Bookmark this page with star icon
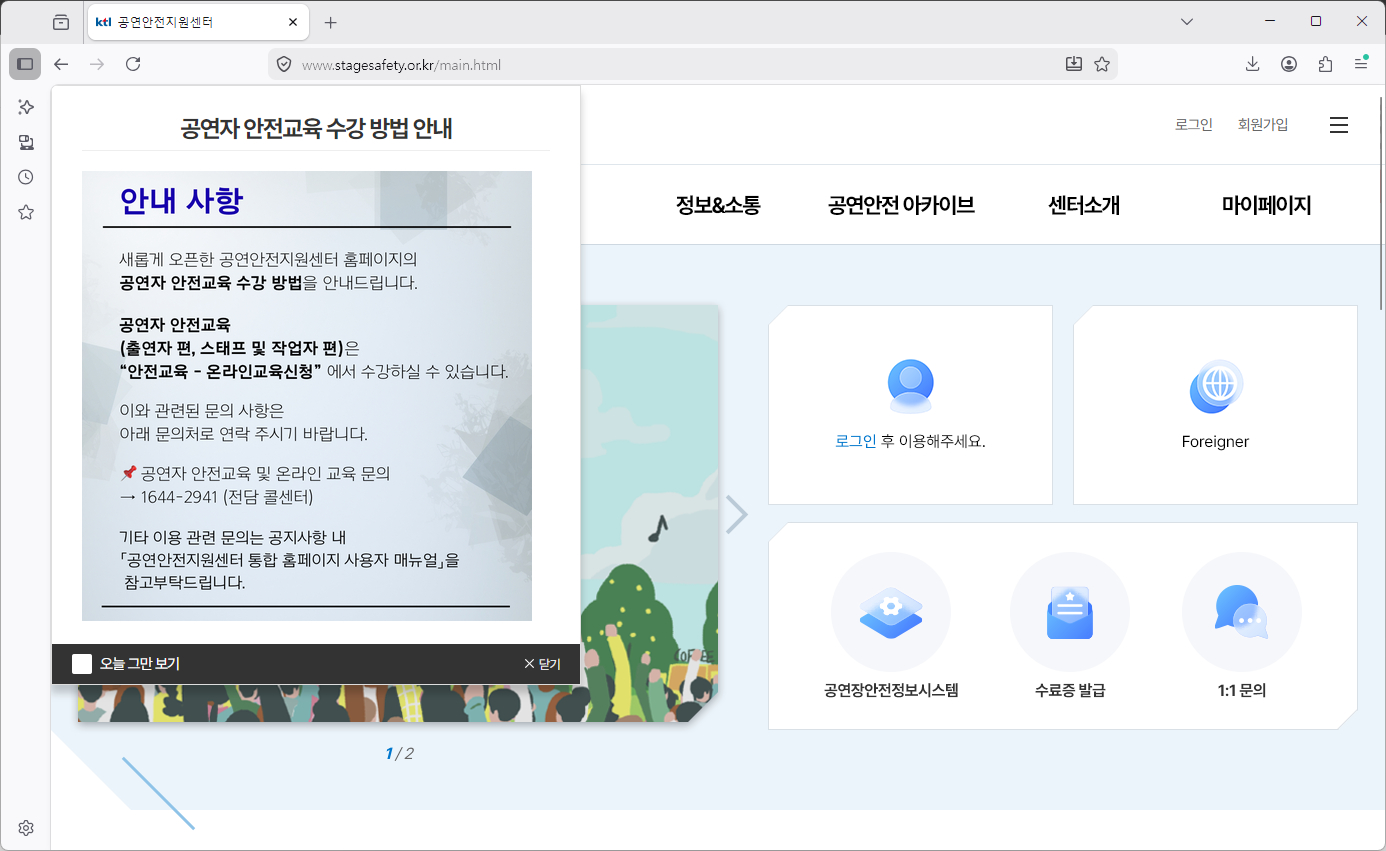Viewport: 1386px width, 851px height. 1102,64
